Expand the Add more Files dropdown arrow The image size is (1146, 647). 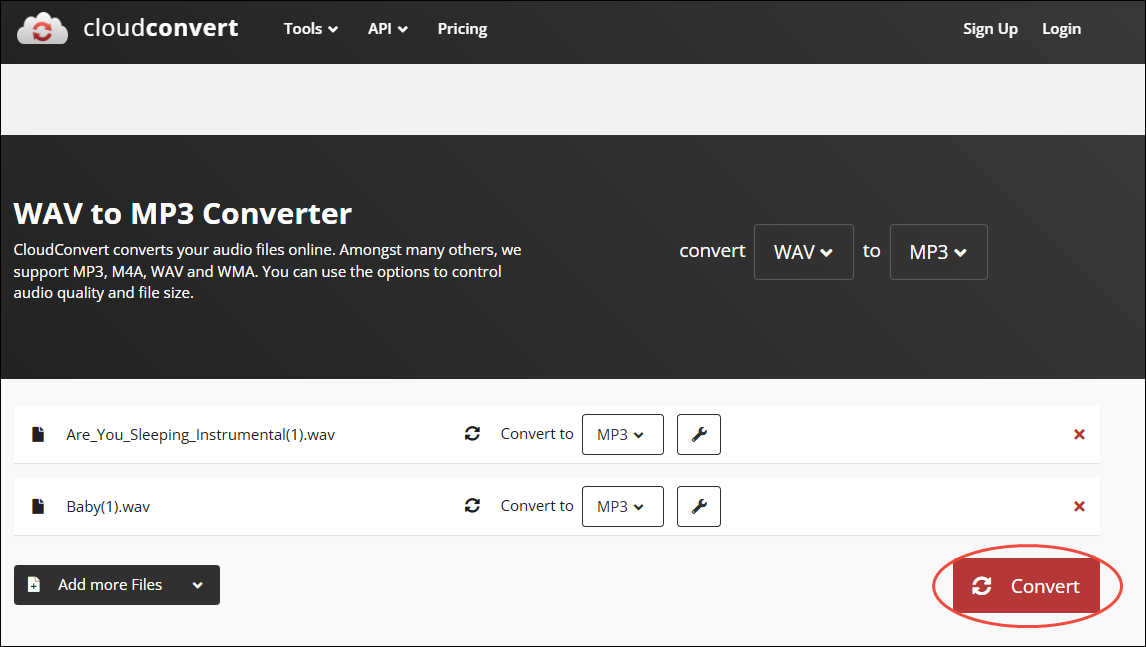[x=197, y=585]
